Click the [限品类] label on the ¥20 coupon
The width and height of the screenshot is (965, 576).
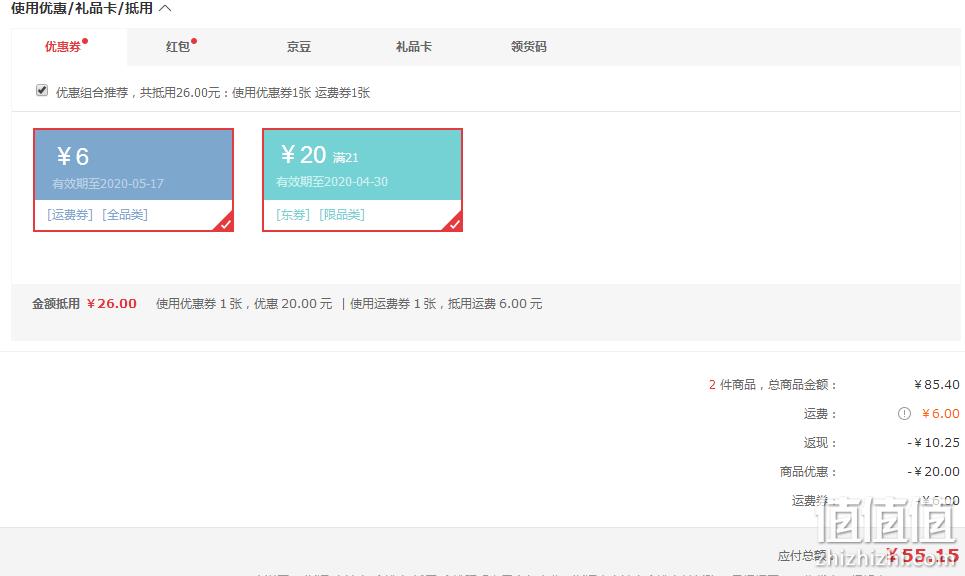342,214
